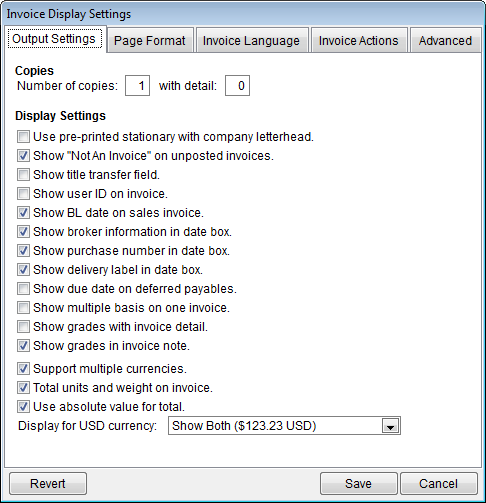Uncheck Show grades in invoice note
This screenshot has height=503, width=486.
coord(23,346)
